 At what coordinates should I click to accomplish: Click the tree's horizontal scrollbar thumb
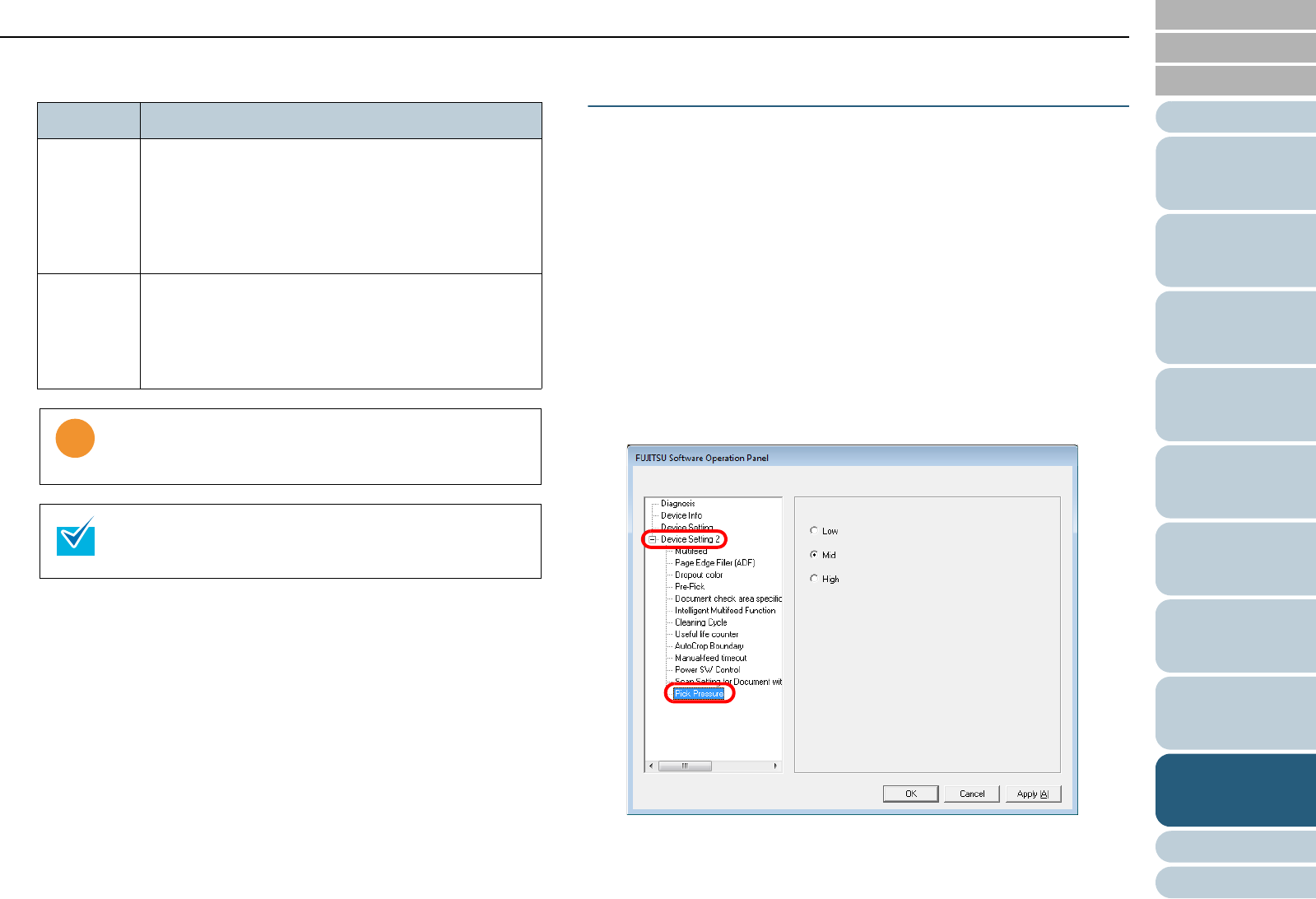pos(685,766)
